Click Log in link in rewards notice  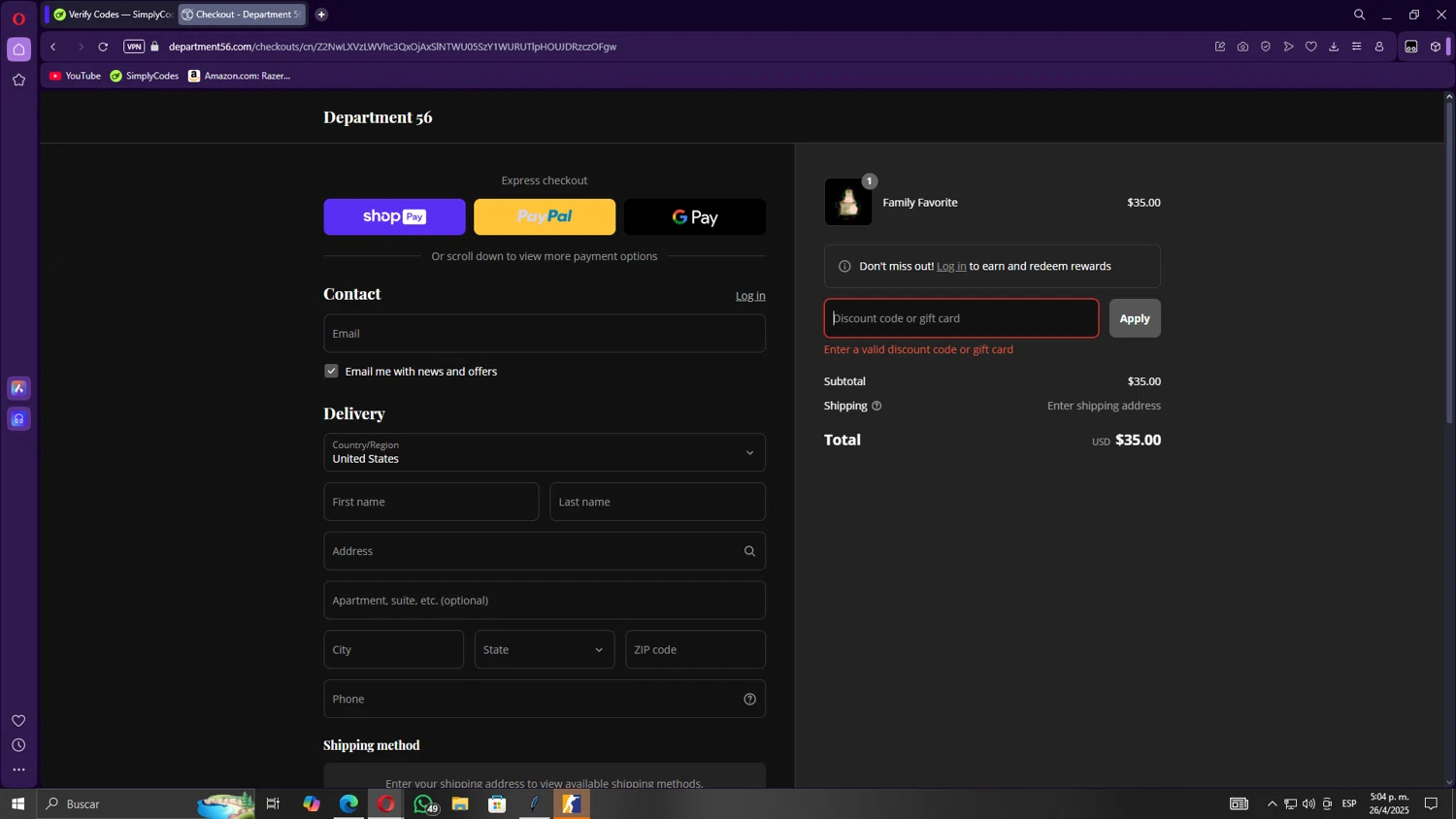(x=951, y=266)
